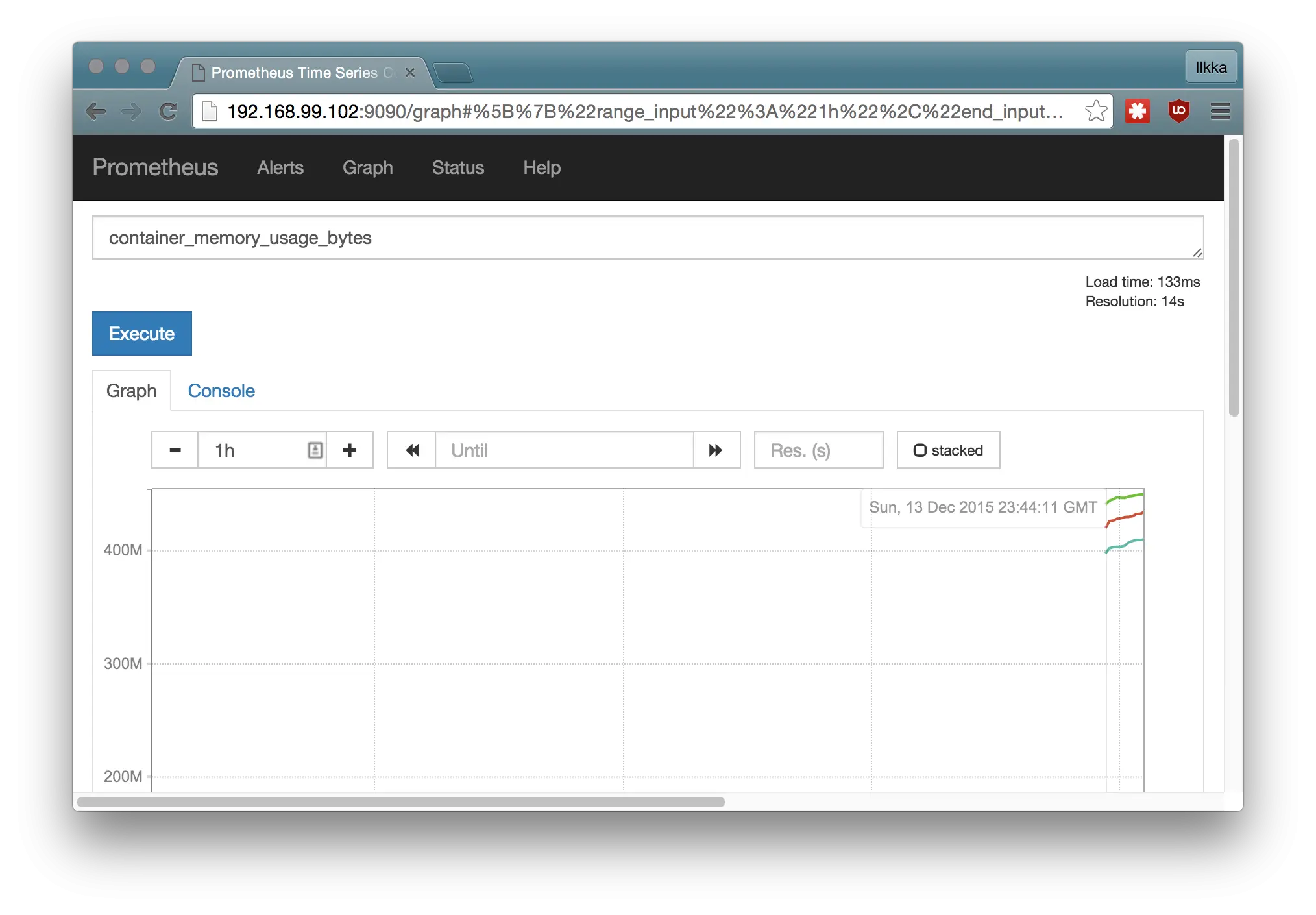The image size is (1316, 915).
Task: Open a new browser tab
Action: (453, 73)
